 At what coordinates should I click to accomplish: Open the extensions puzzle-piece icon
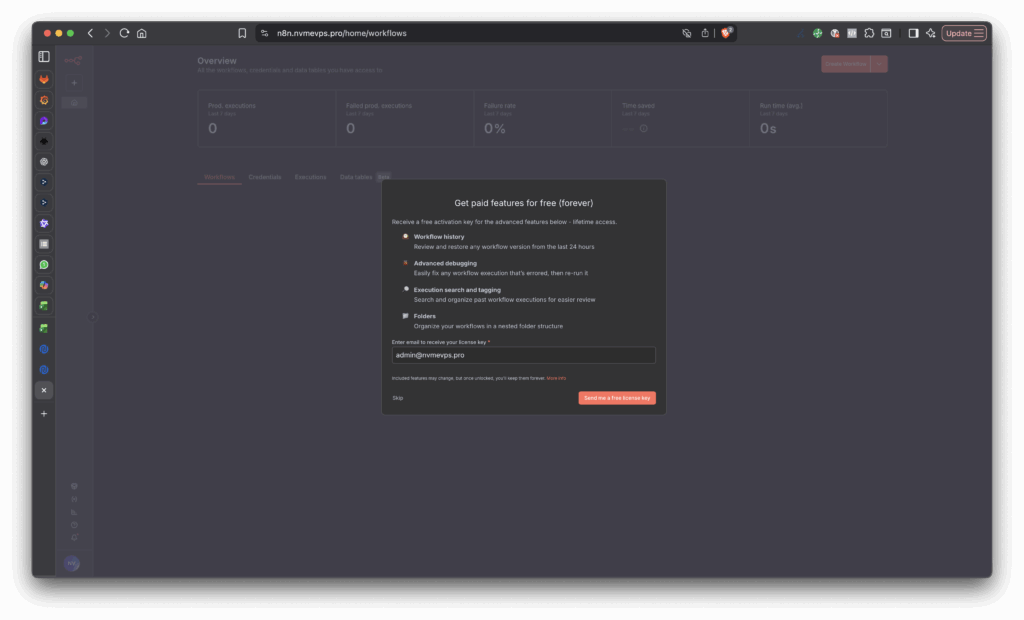pyautogui.click(x=869, y=33)
